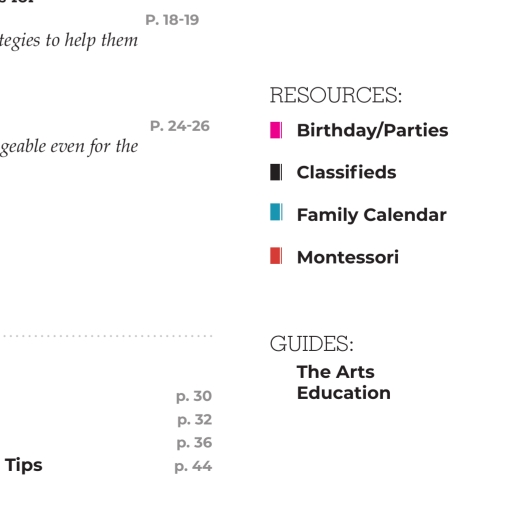Click the pink Birthday/Parties color marker
The width and height of the screenshot is (512, 512).
(276, 130)
